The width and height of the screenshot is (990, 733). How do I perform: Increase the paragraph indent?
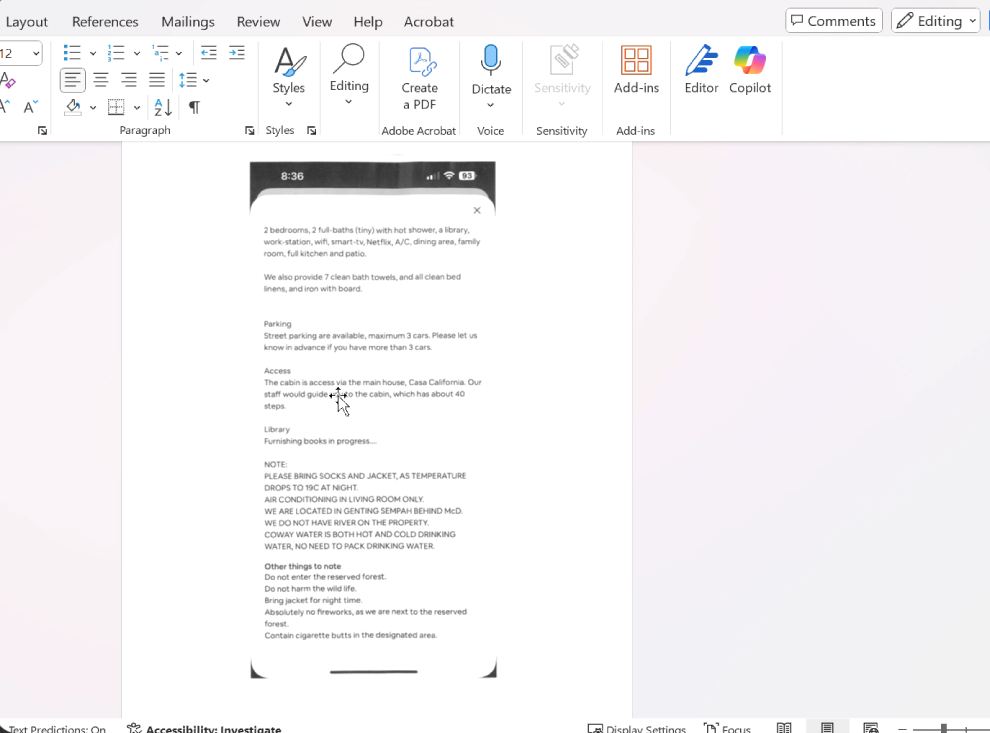coord(237,53)
